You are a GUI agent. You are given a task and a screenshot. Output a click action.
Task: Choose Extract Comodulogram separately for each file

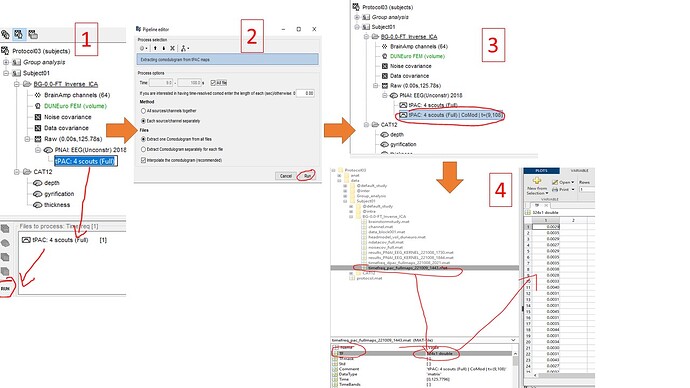(143, 149)
